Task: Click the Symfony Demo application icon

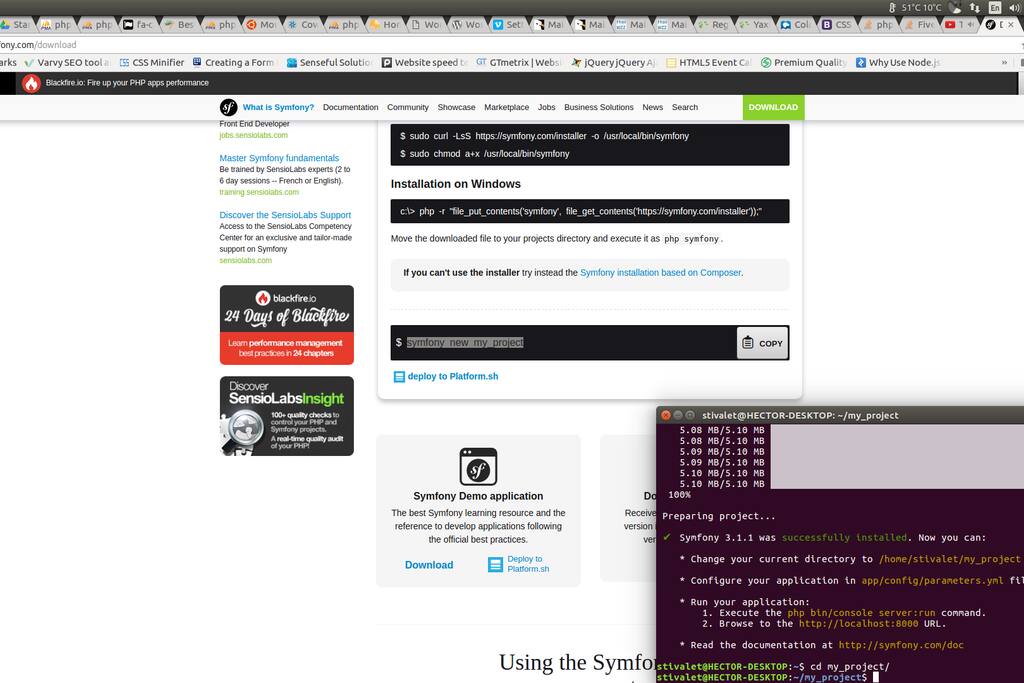Action: (x=478, y=467)
